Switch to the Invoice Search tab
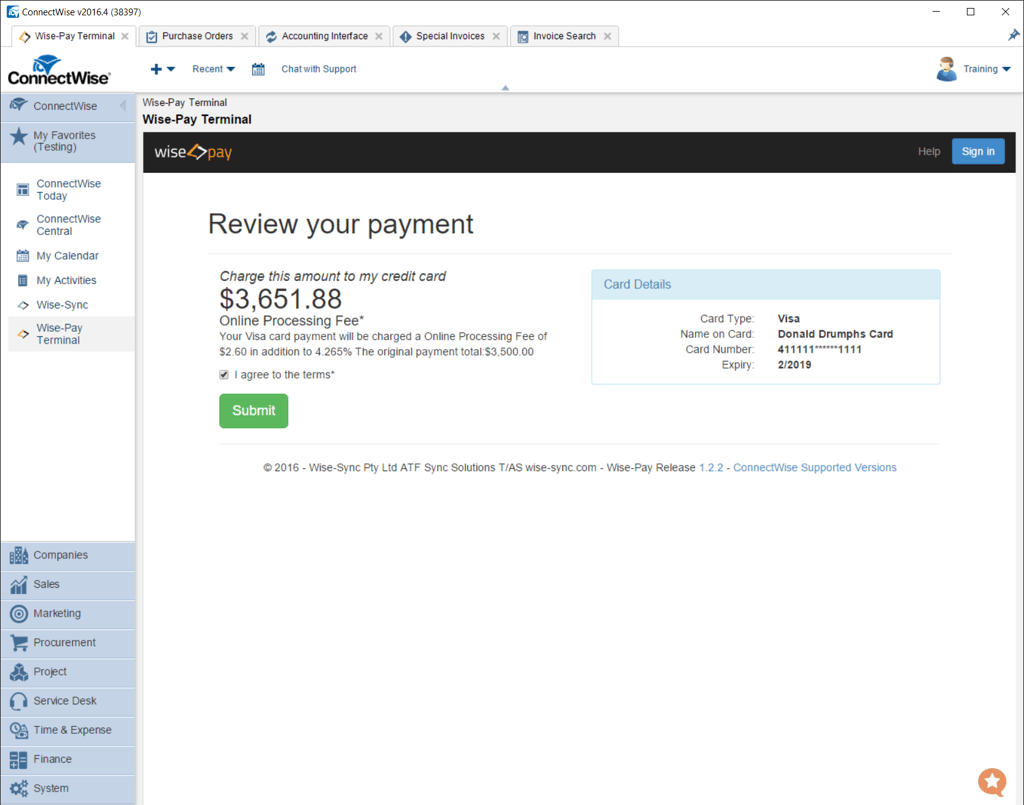Image resolution: width=1024 pixels, height=805 pixels. coord(564,36)
